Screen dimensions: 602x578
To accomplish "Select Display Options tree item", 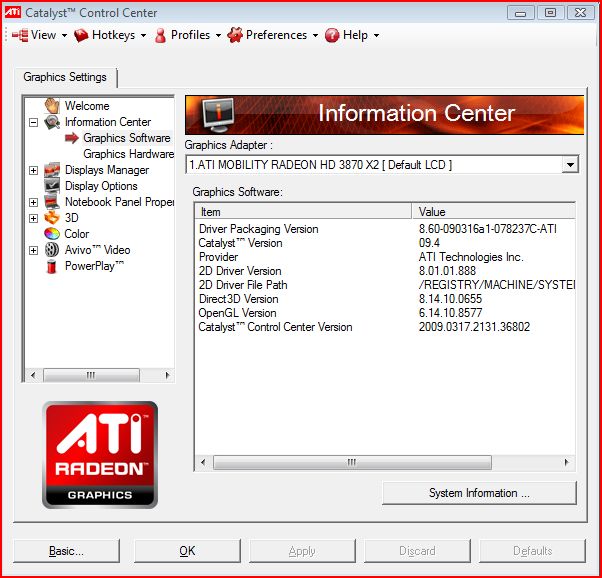I will tap(101, 186).
